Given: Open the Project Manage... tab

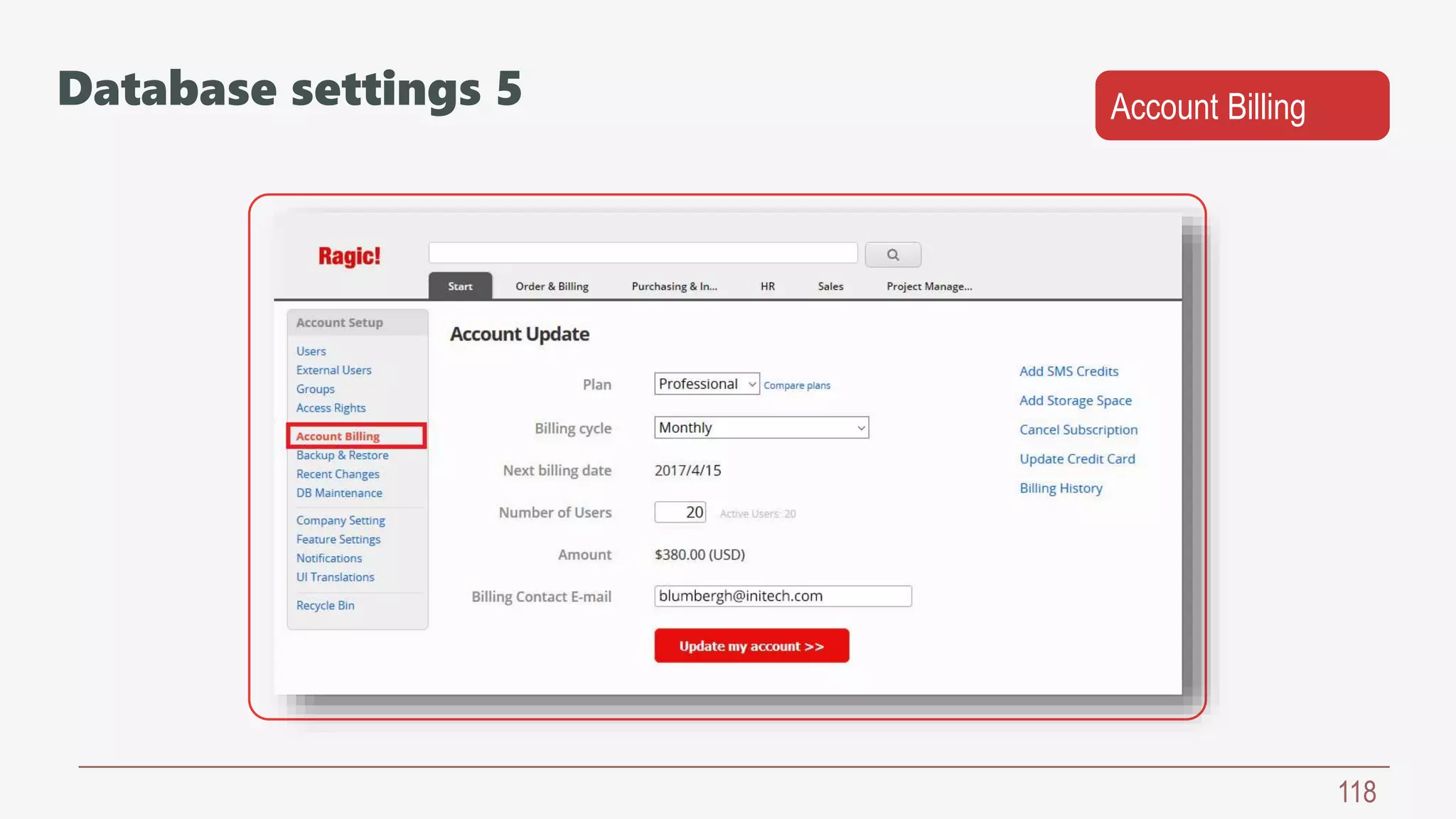Looking at the screenshot, I should (x=929, y=286).
